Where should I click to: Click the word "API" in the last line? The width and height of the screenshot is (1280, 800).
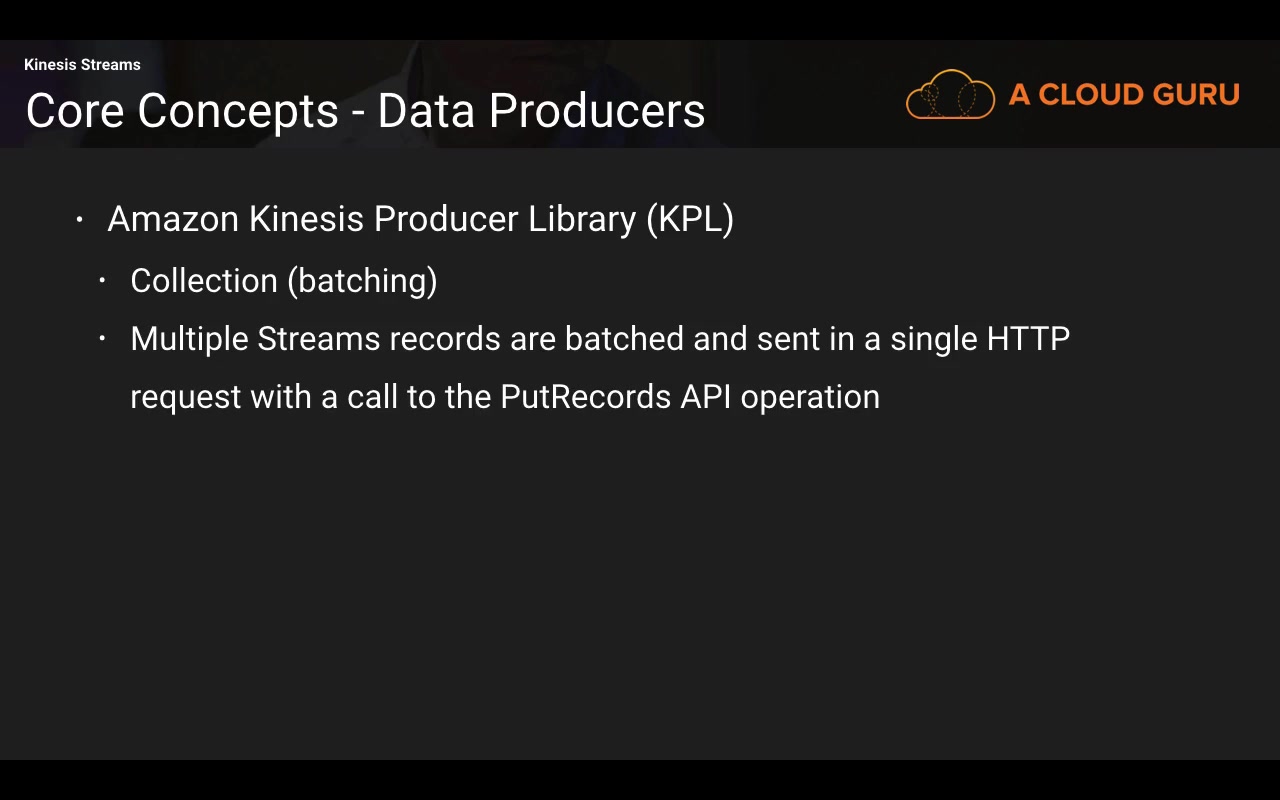[x=706, y=397]
